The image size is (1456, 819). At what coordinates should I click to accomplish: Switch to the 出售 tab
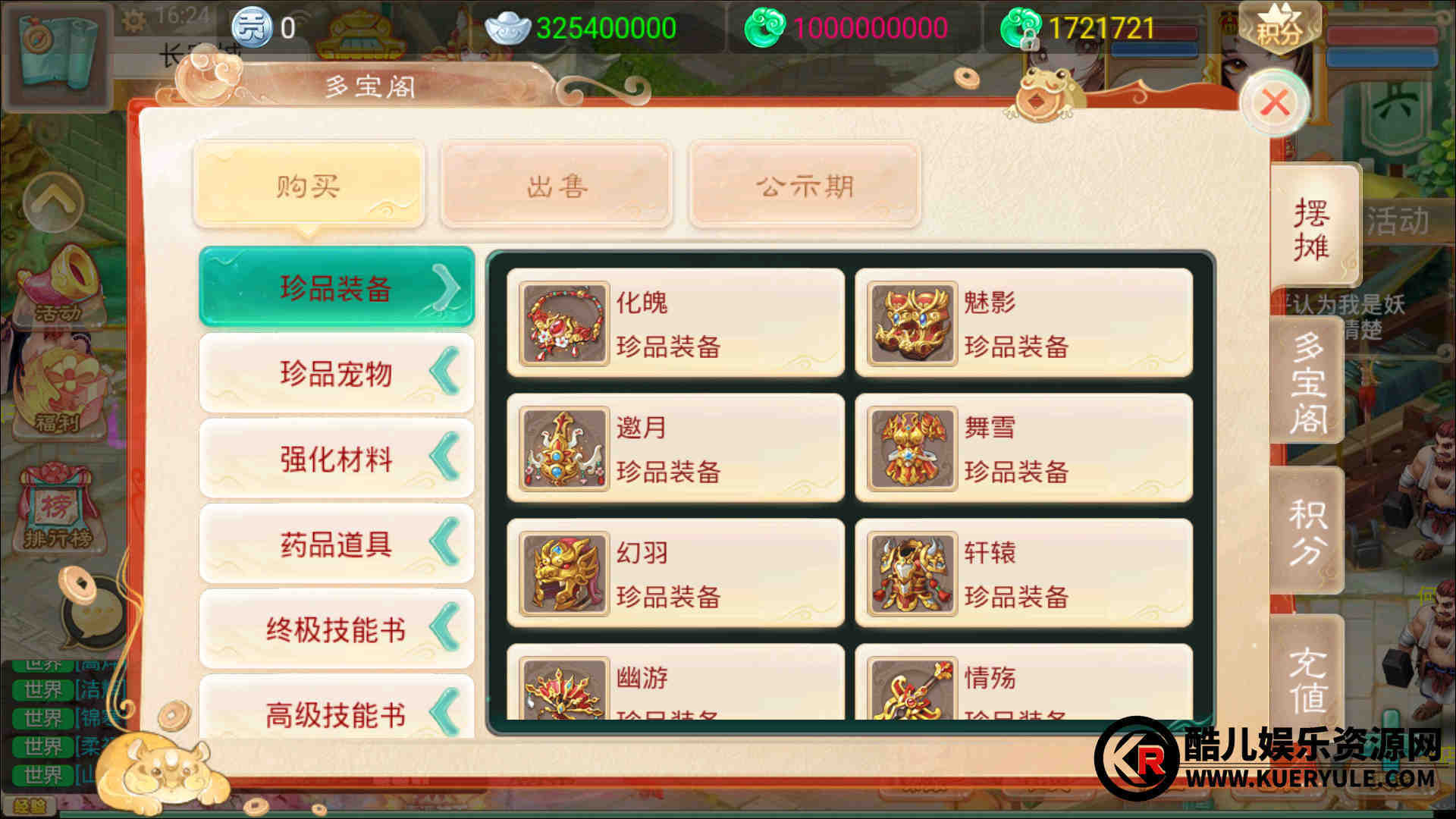[557, 185]
